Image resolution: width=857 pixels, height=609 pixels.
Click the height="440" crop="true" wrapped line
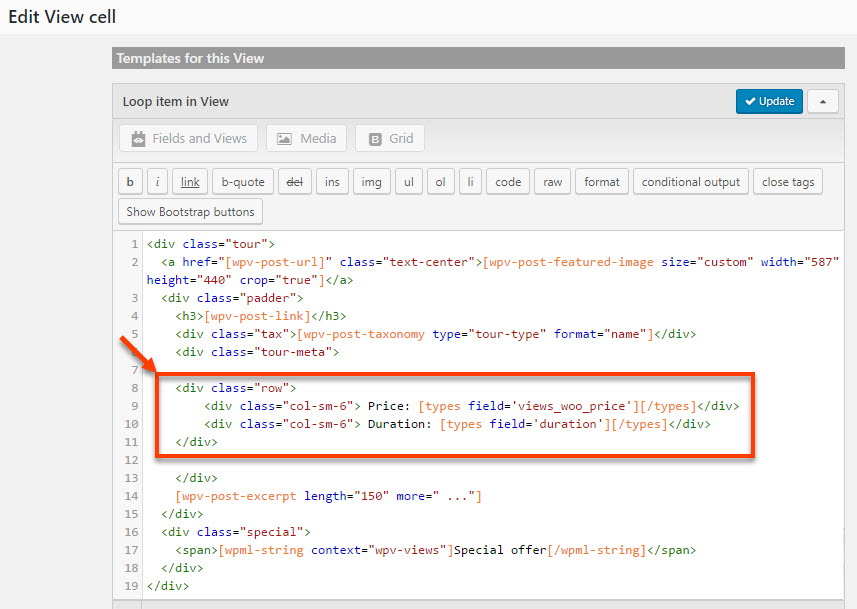coord(250,280)
